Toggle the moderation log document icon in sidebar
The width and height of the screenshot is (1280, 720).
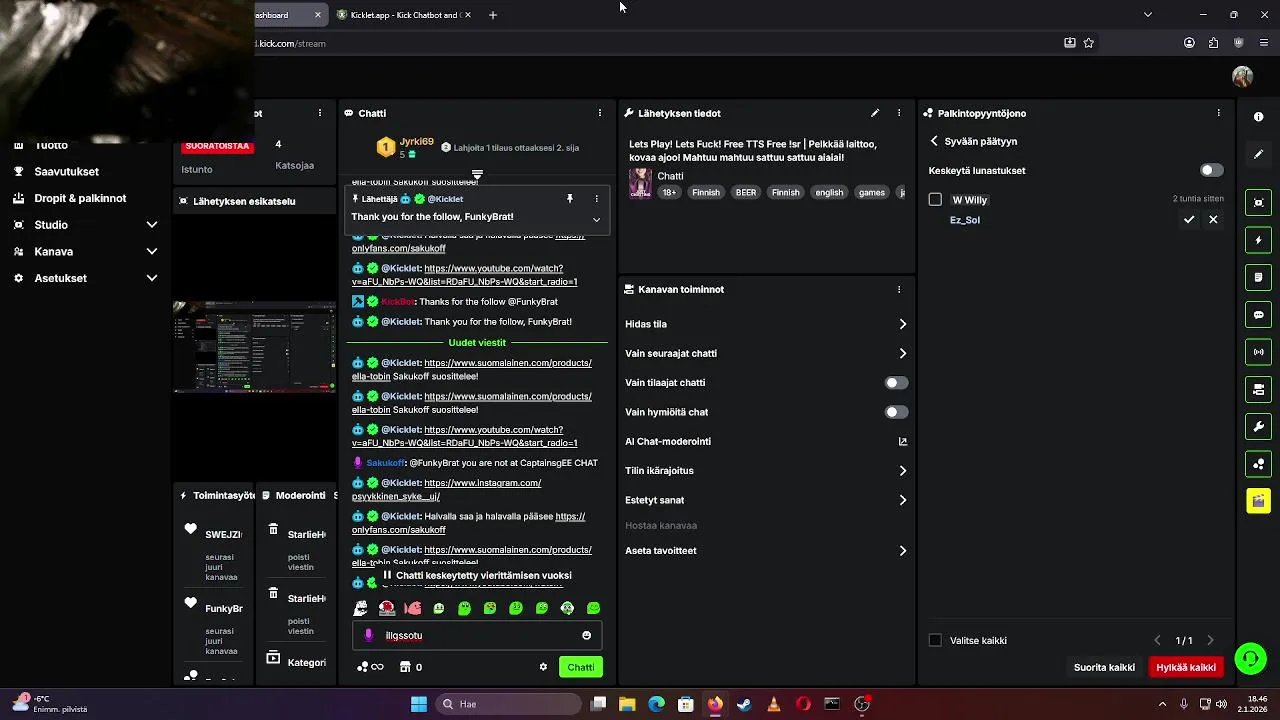click(1258, 277)
